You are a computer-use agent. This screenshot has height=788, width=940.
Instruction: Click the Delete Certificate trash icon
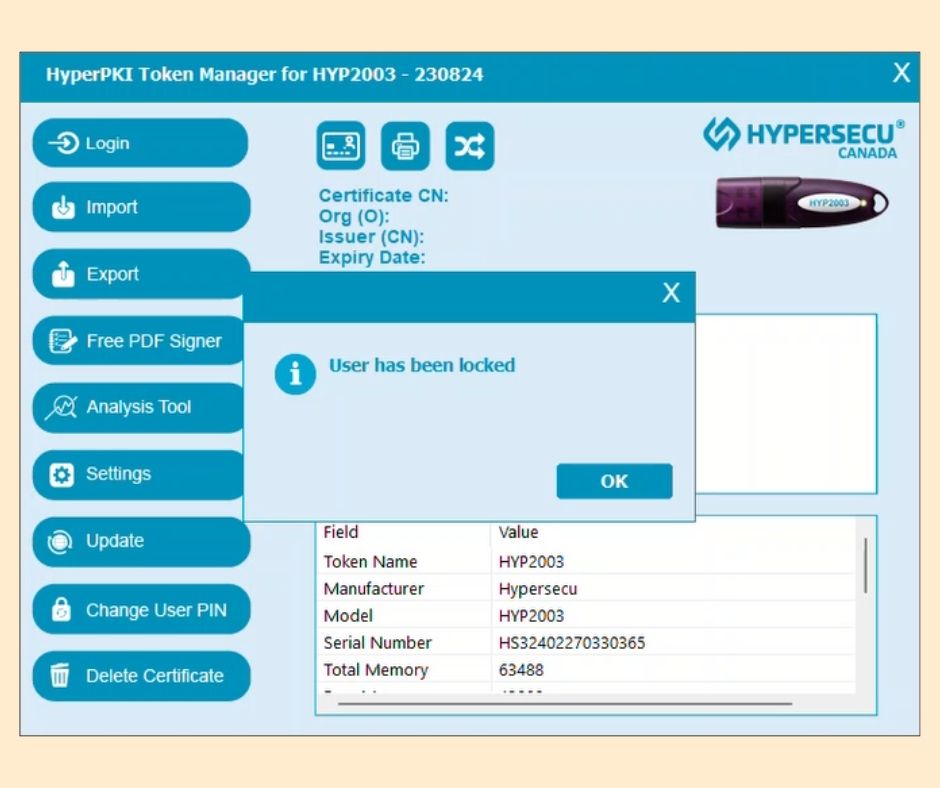[x=60, y=675]
